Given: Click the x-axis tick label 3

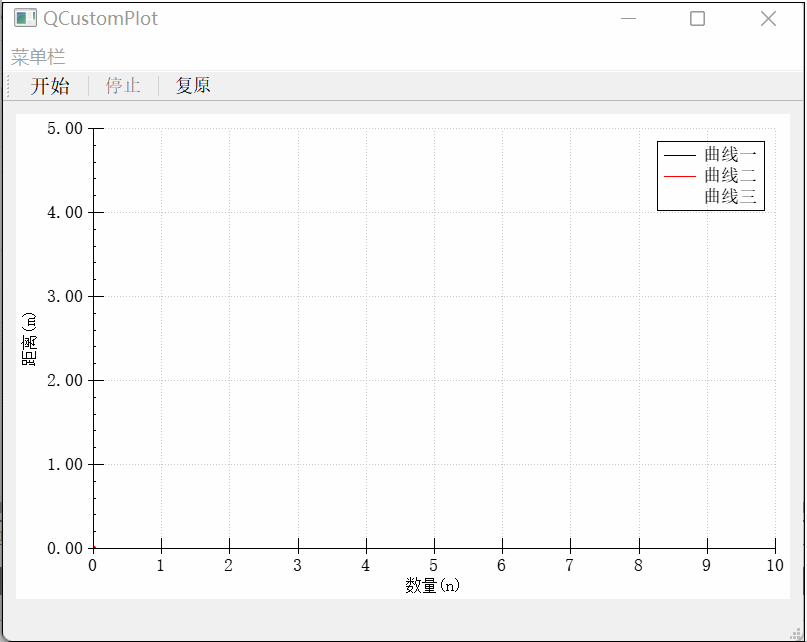Looking at the screenshot, I should coord(297,566).
